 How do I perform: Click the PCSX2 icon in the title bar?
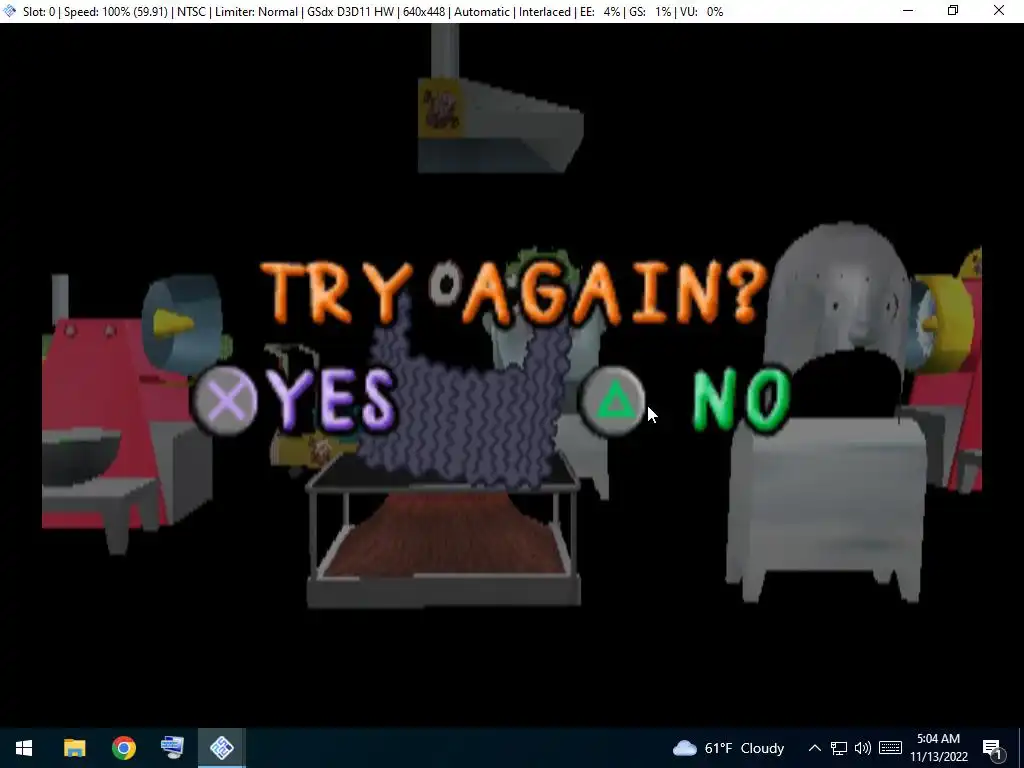pos(9,11)
